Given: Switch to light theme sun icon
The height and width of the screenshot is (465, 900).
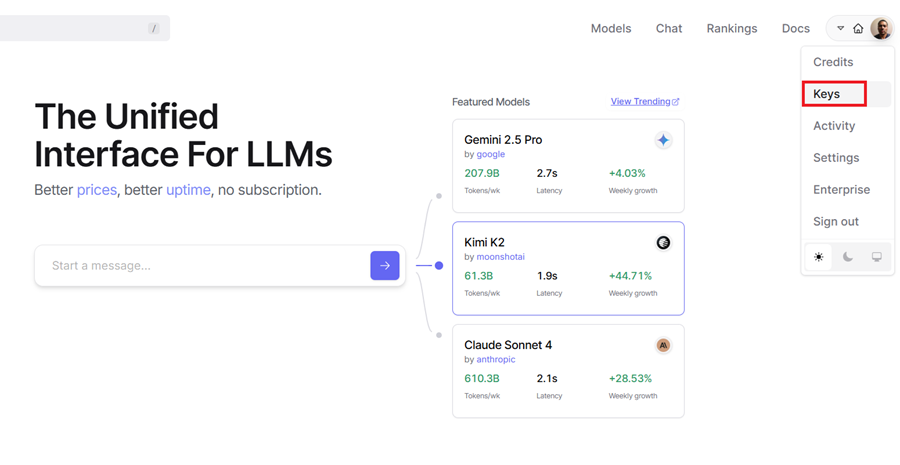Looking at the screenshot, I should 818,257.
